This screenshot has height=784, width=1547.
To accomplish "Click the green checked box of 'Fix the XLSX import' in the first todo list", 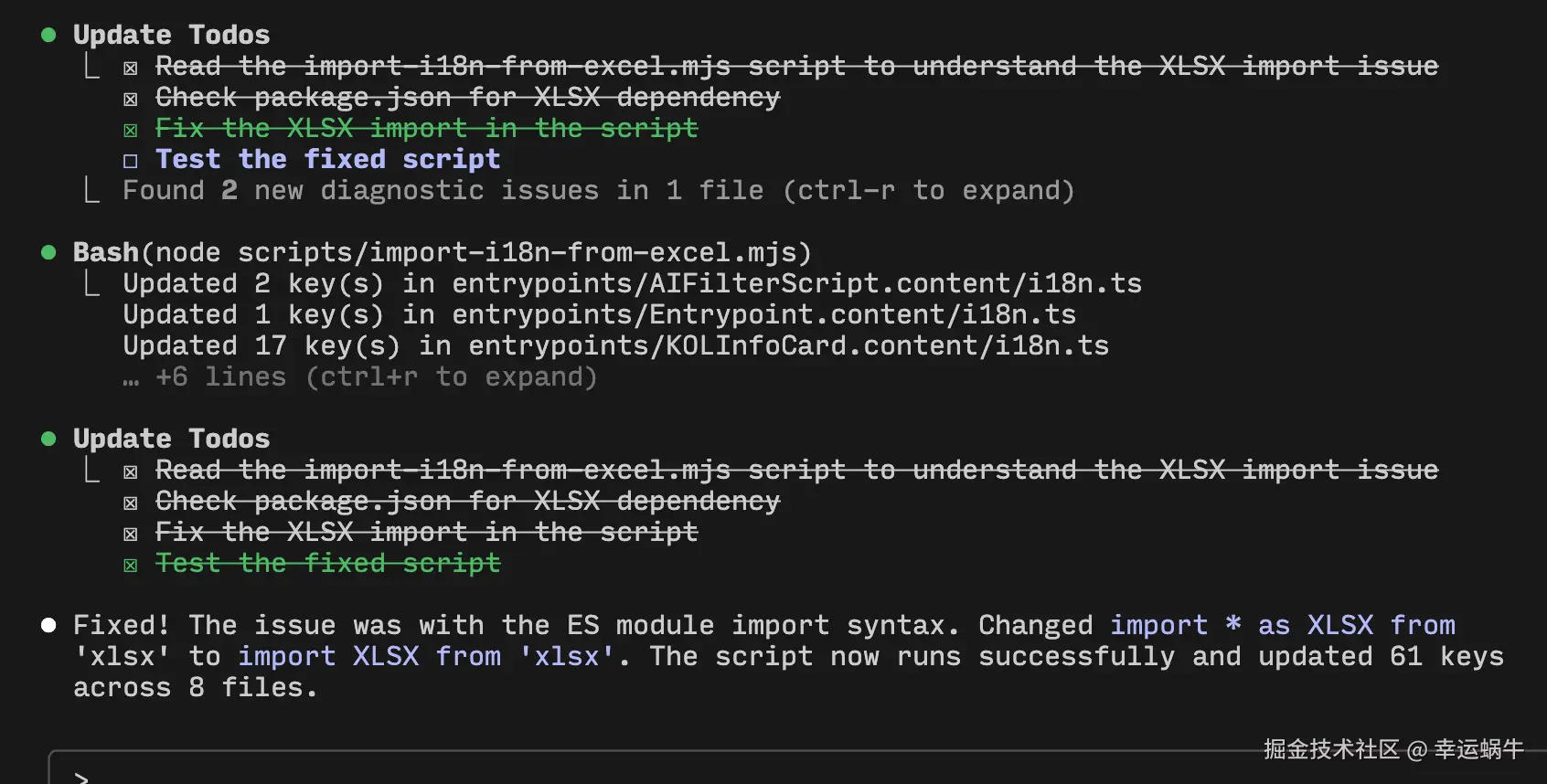I will (x=131, y=130).
